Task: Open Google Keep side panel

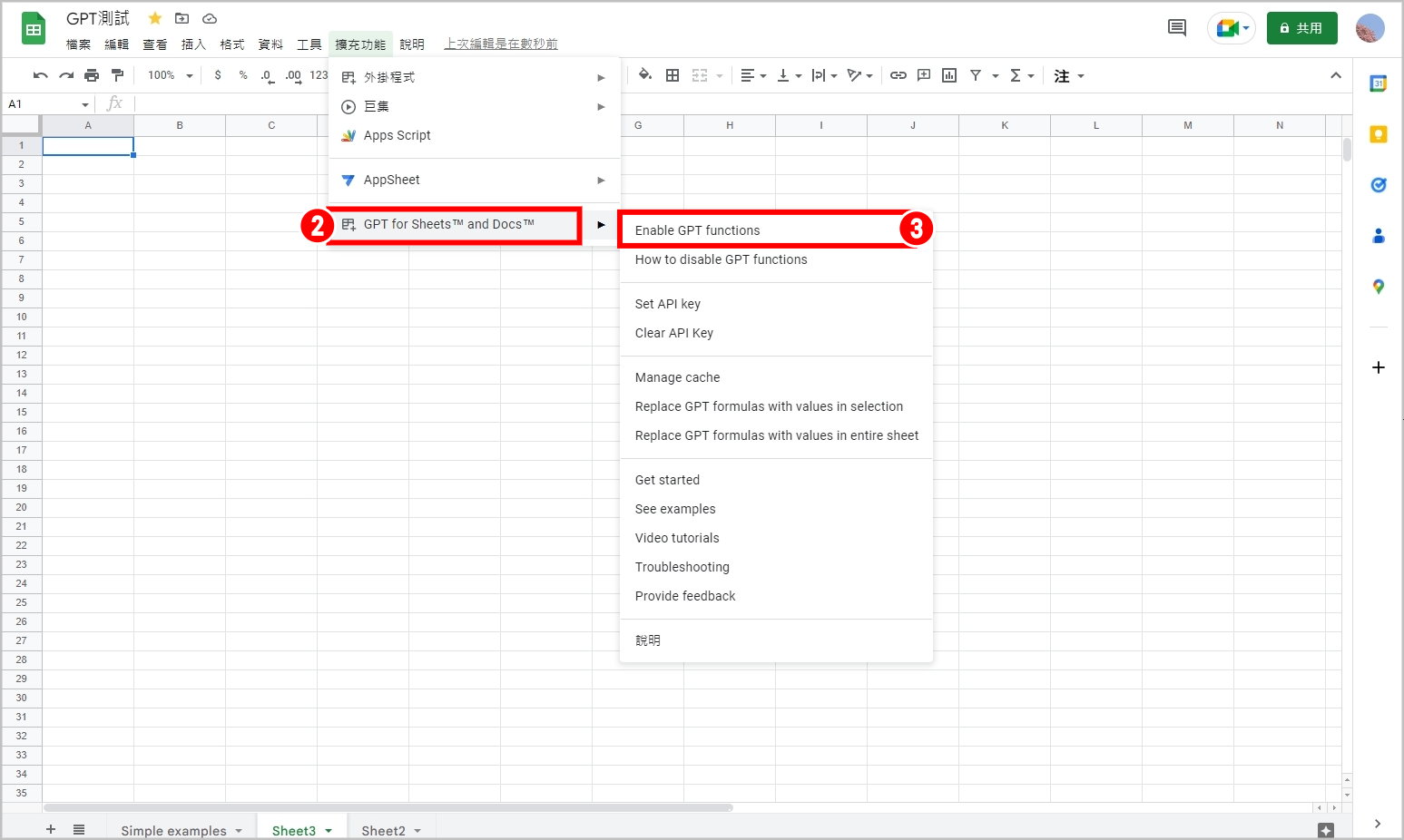Action: coord(1379,134)
